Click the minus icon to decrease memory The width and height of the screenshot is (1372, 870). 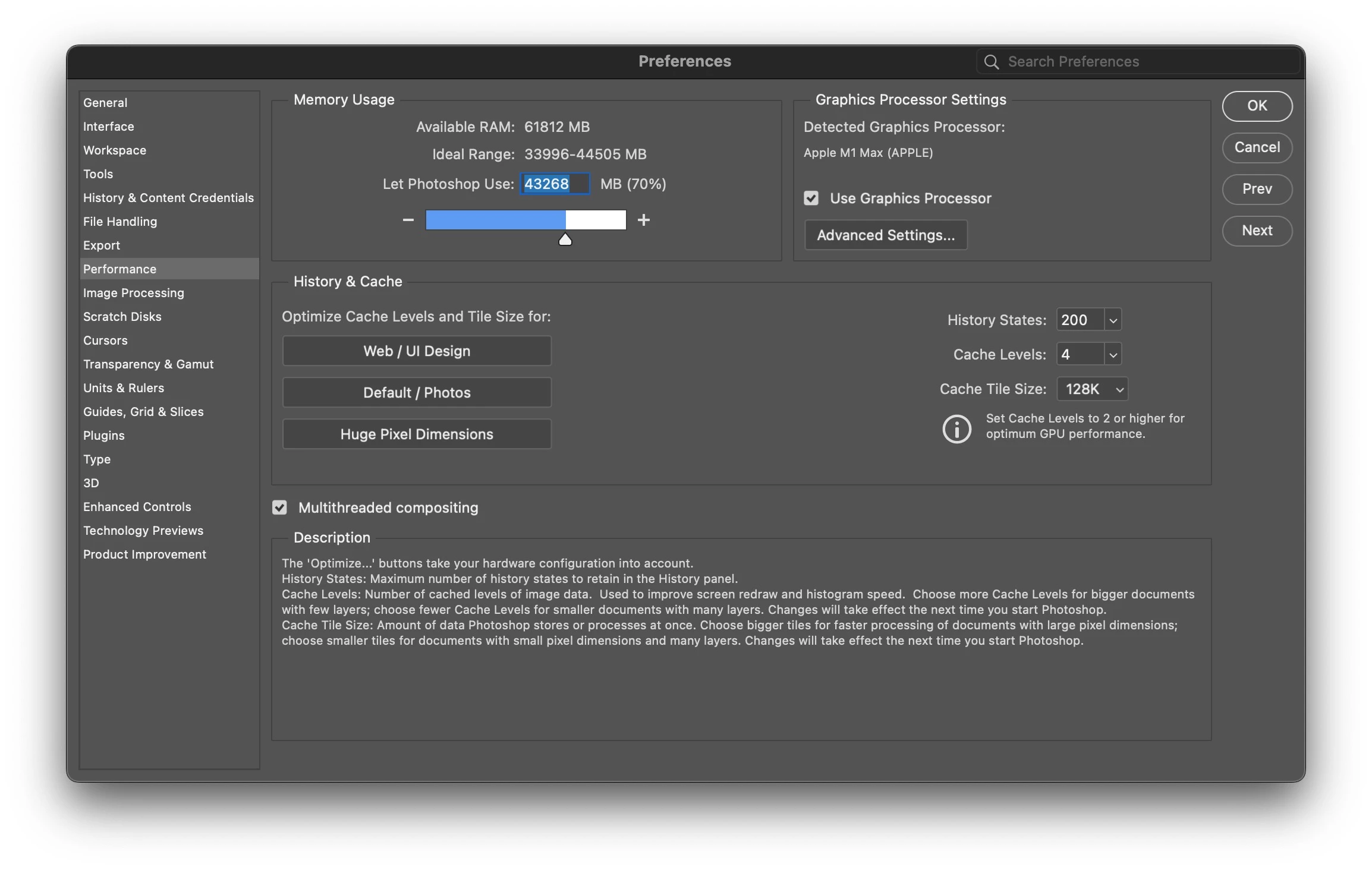pos(408,220)
